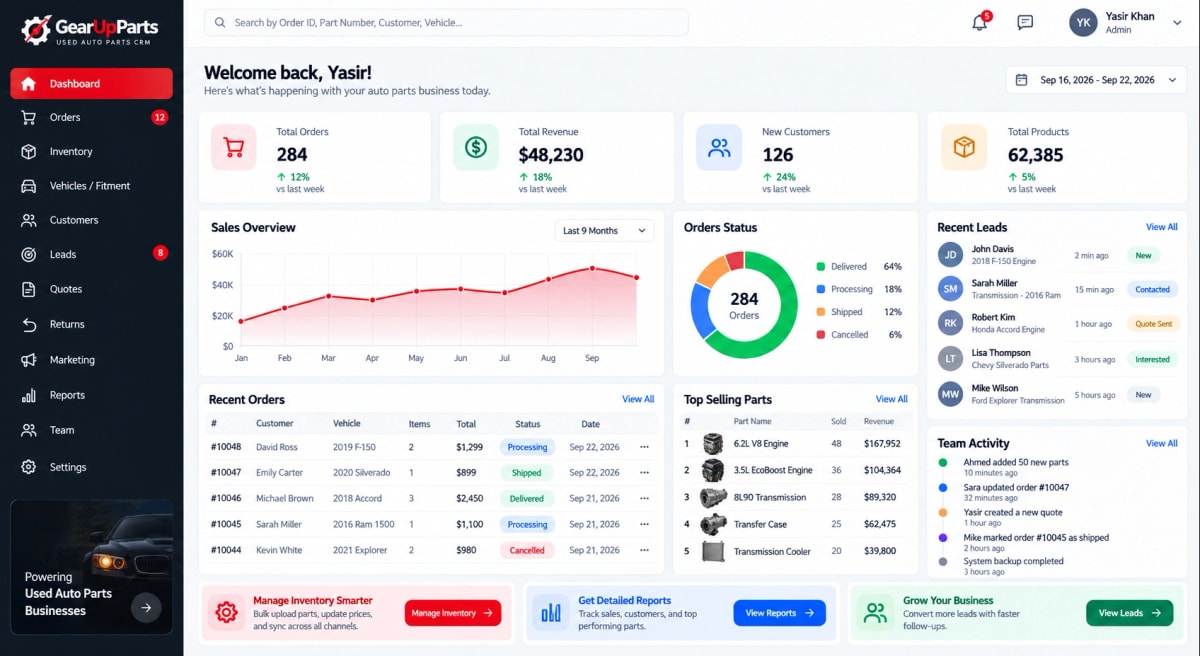Click the red Cancelled legend swatch
The width and height of the screenshot is (1200, 656).
(821, 335)
